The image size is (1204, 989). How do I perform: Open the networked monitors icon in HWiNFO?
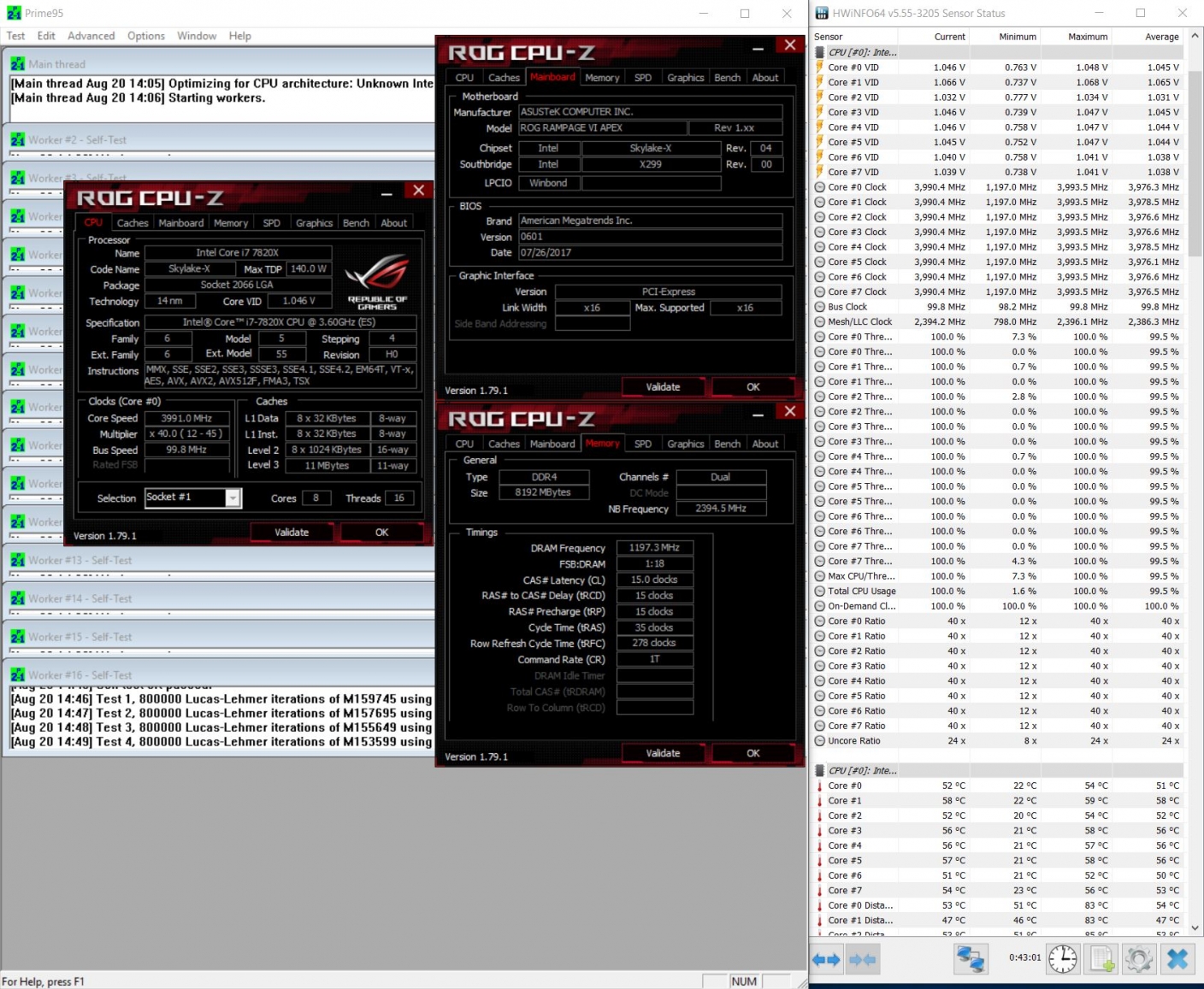(970, 959)
